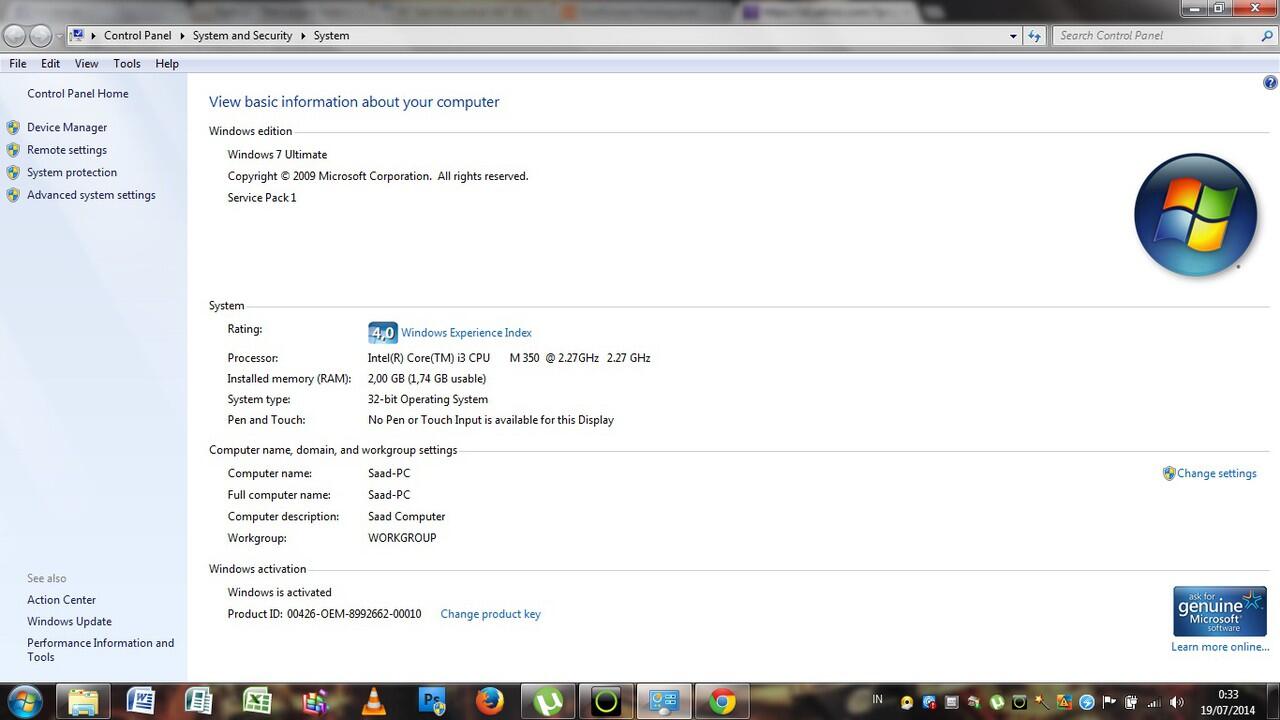This screenshot has height=720, width=1280.
Task: Open the Tools menu
Action: click(x=127, y=63)
